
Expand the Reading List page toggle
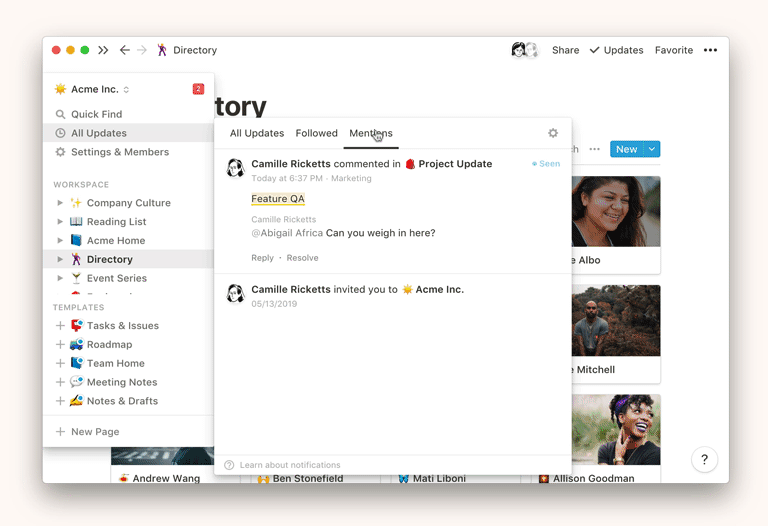(60, 222)
